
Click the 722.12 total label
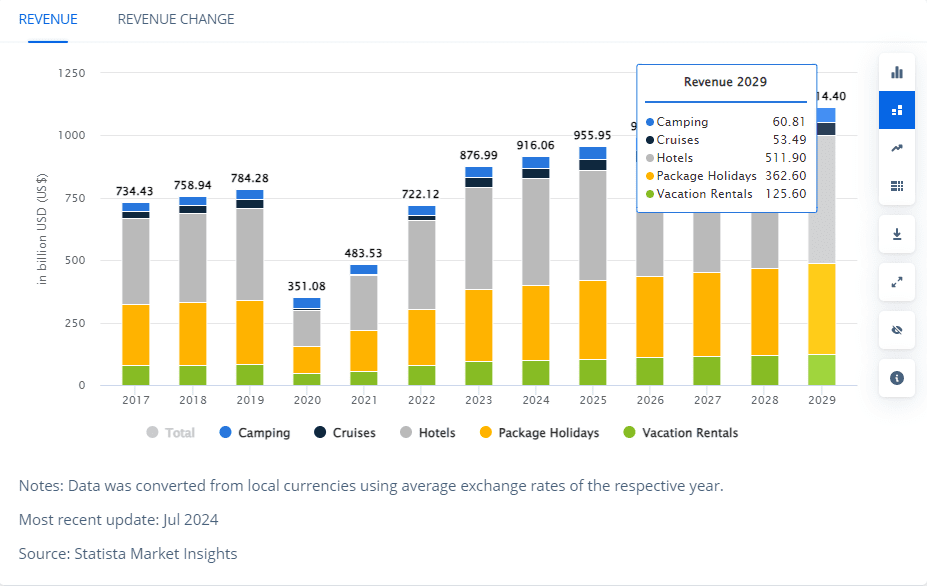(x=420, y=194)
